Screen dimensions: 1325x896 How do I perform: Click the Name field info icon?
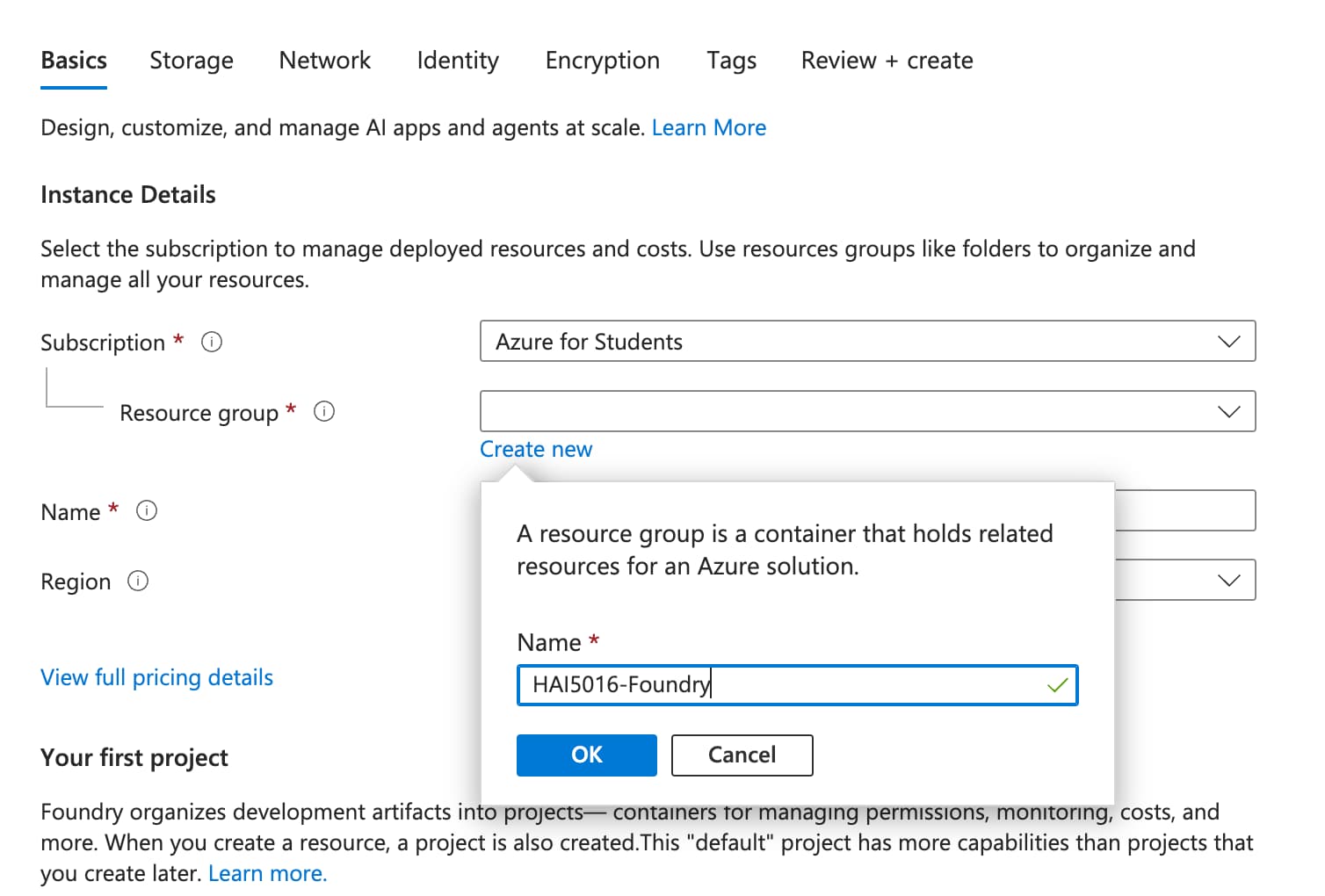(x=147, y=510)
